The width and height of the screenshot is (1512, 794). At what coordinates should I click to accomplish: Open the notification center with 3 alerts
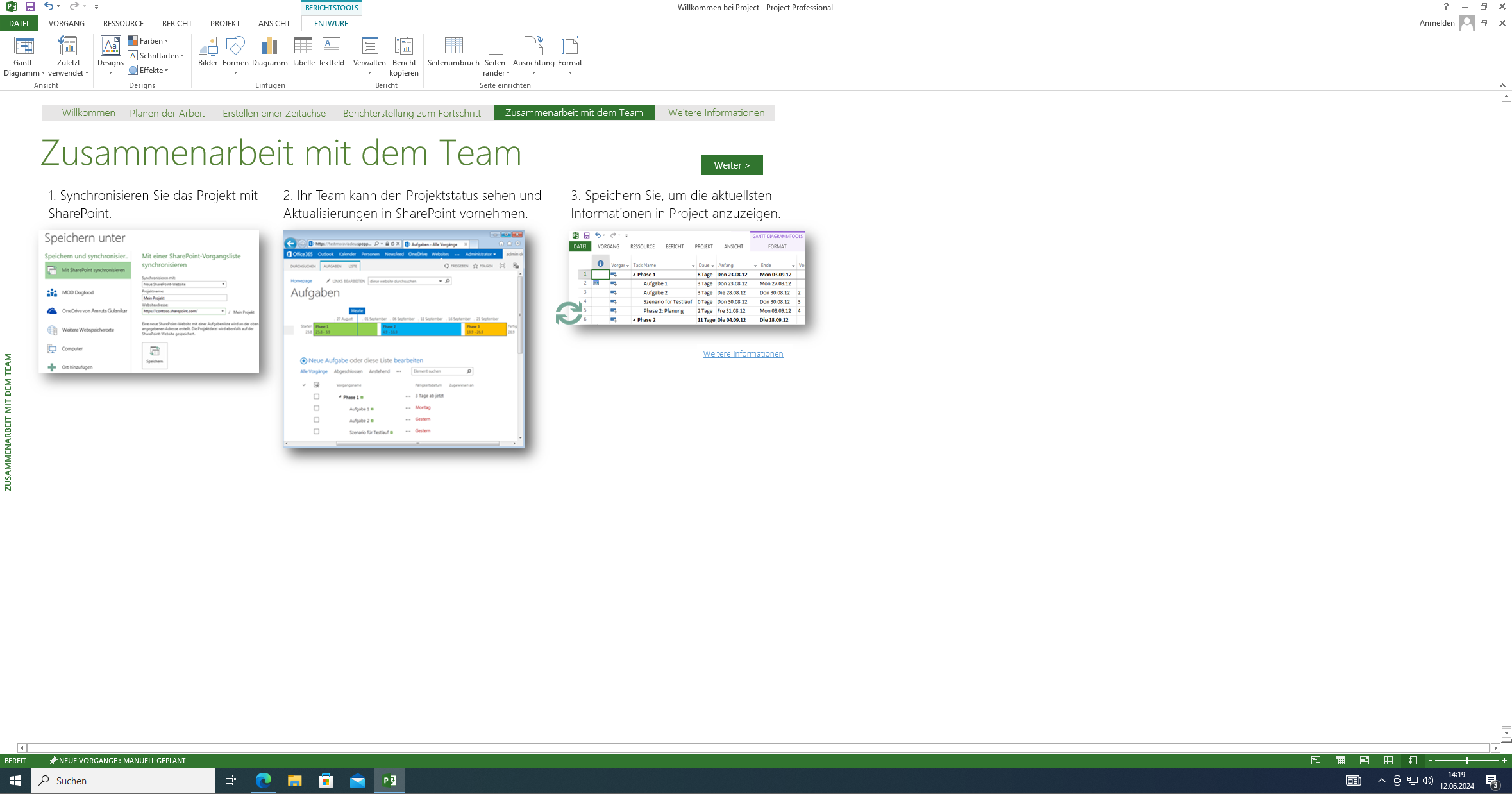(x=1492, y=781)
